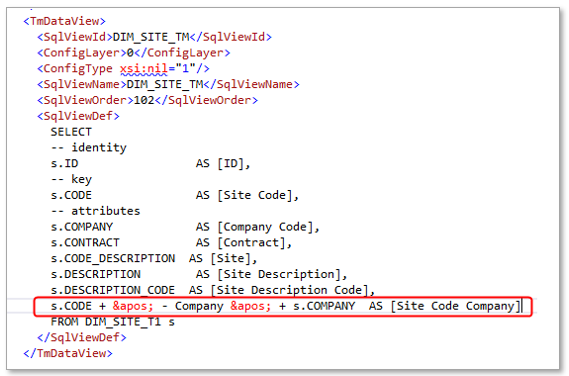Click the '-- key' comment
The height and width of the screenshot is (376, 569).
coord(71,179)
